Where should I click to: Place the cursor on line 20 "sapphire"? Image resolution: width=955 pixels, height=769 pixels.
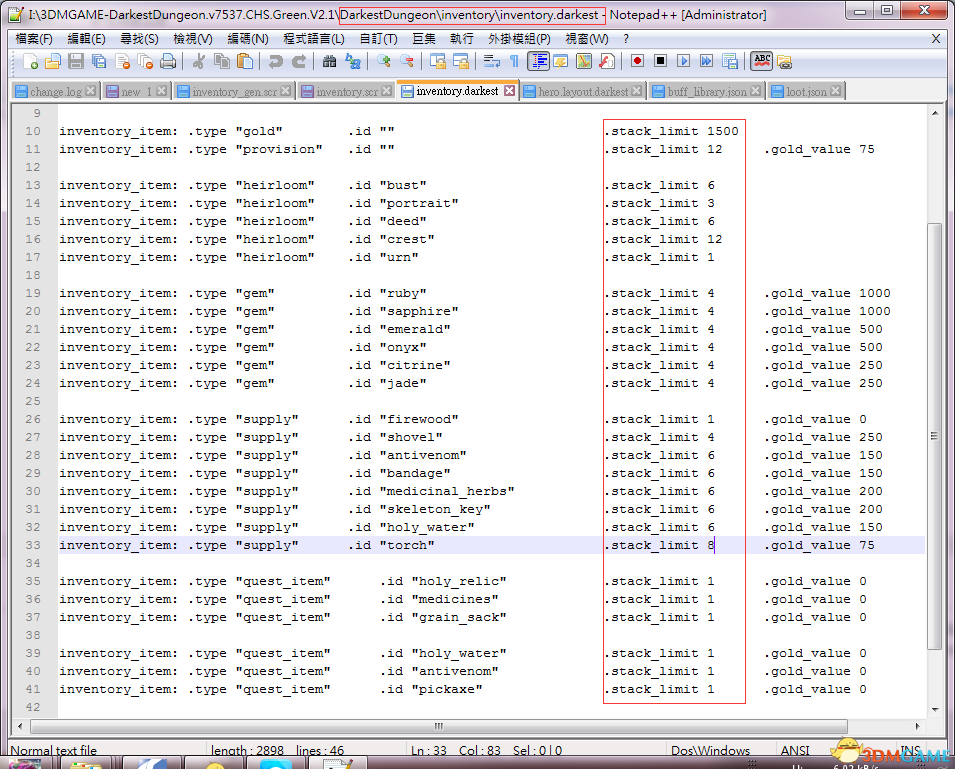coord(420,311)
